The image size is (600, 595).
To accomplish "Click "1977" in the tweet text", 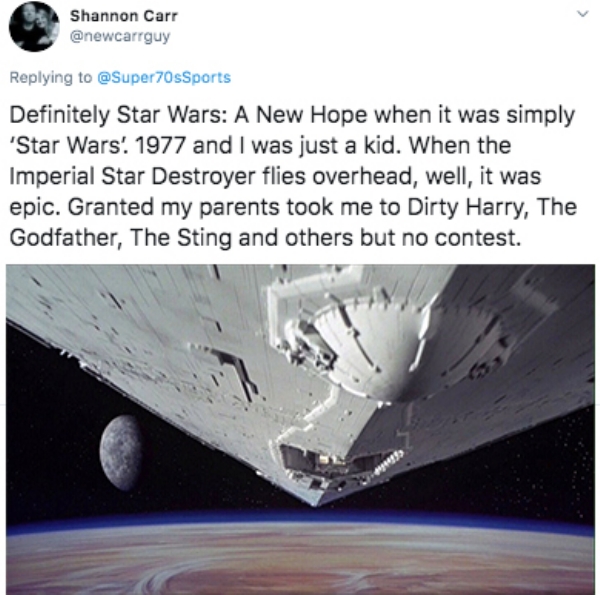I will (x=161, y=145).
